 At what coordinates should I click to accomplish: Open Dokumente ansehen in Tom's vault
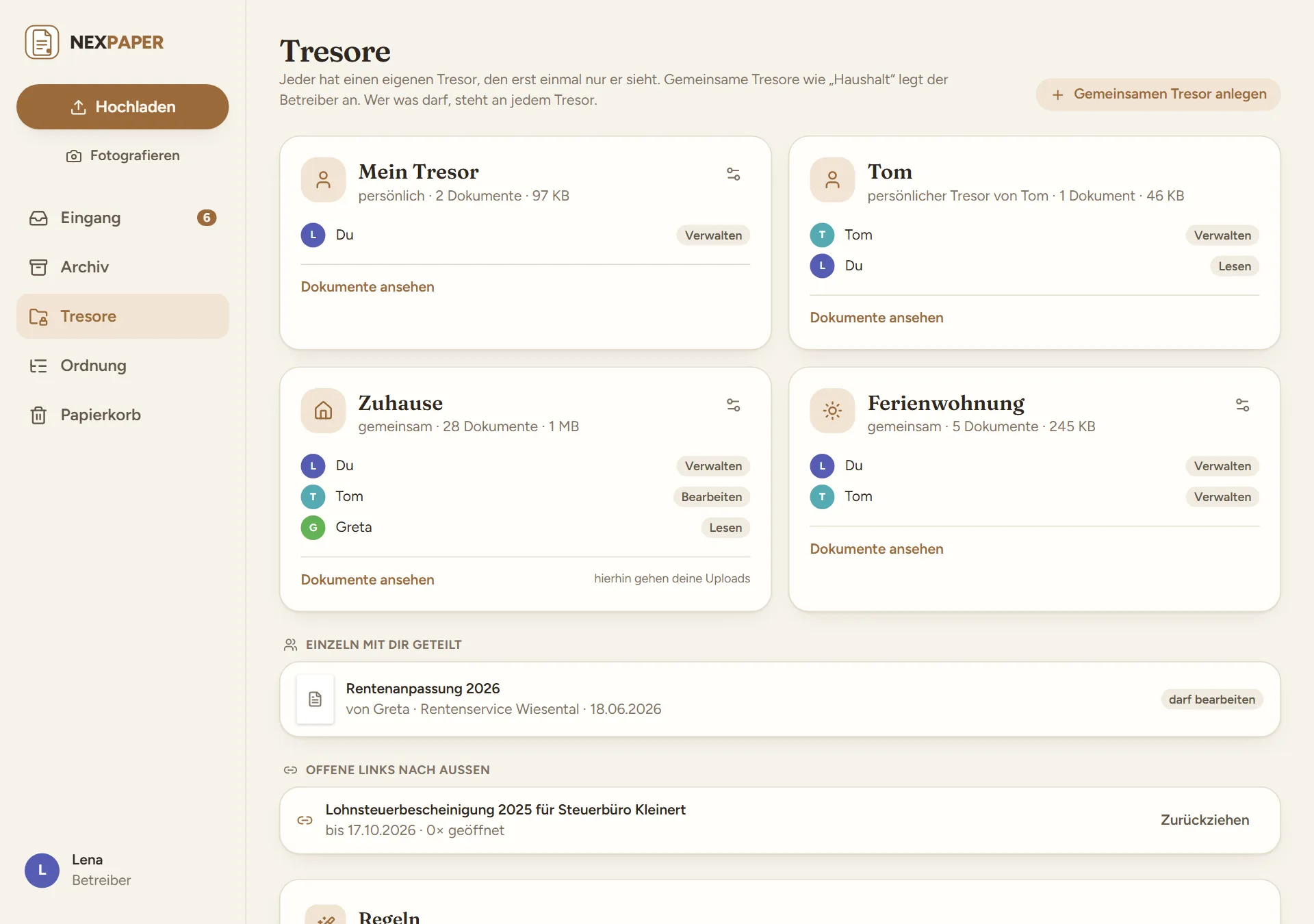(x=877, y=318)
